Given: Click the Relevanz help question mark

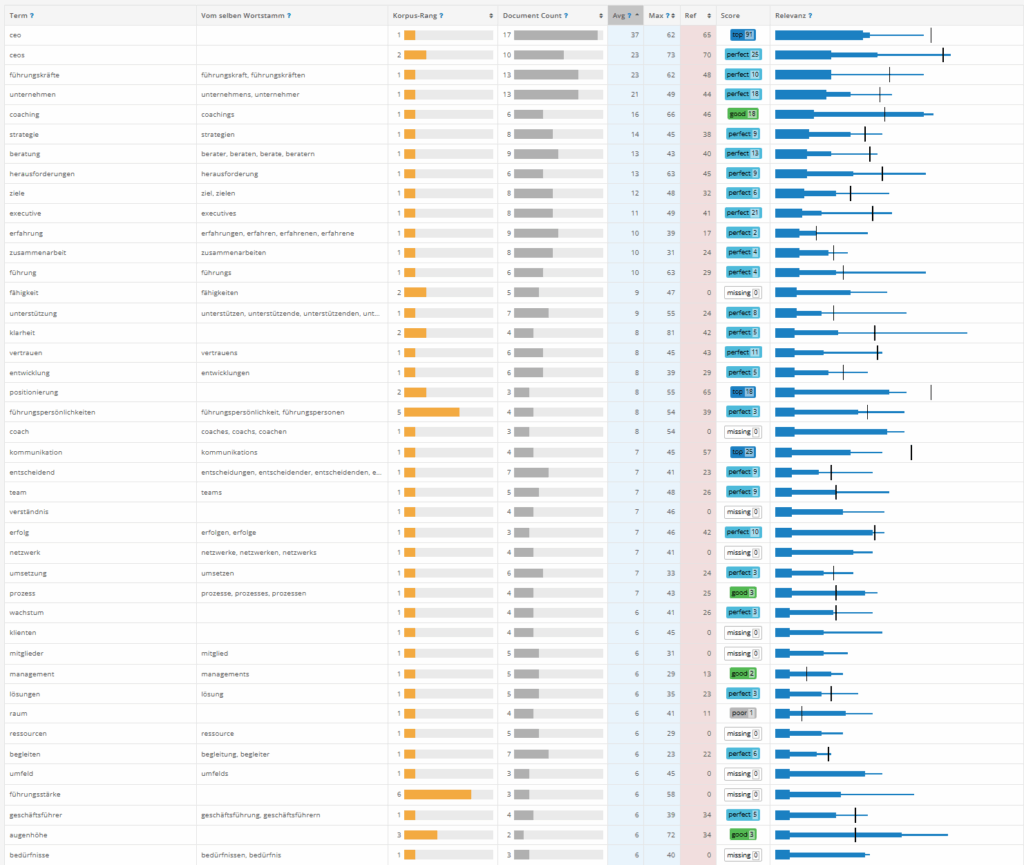Looking at the screenshot, I should tap(810, 16).
